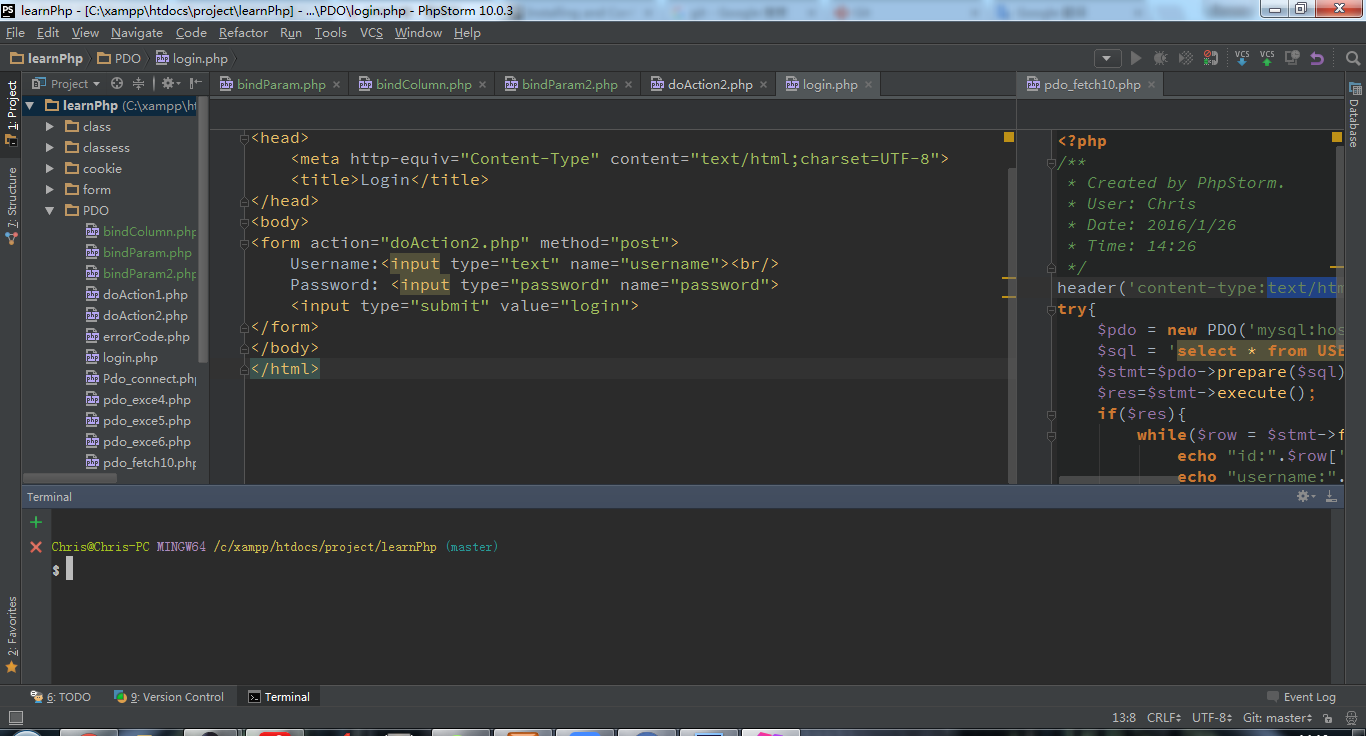Click the Terminal panel settings gear

(1305, 496)
